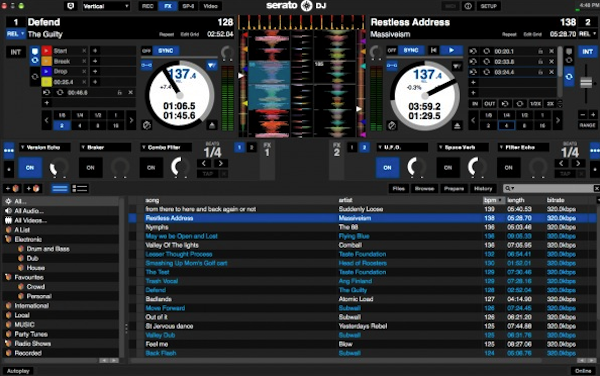The width and height of the screenshot is (600, 376).
Task: Click the censor button on deck 2
Action: [391, 125]
